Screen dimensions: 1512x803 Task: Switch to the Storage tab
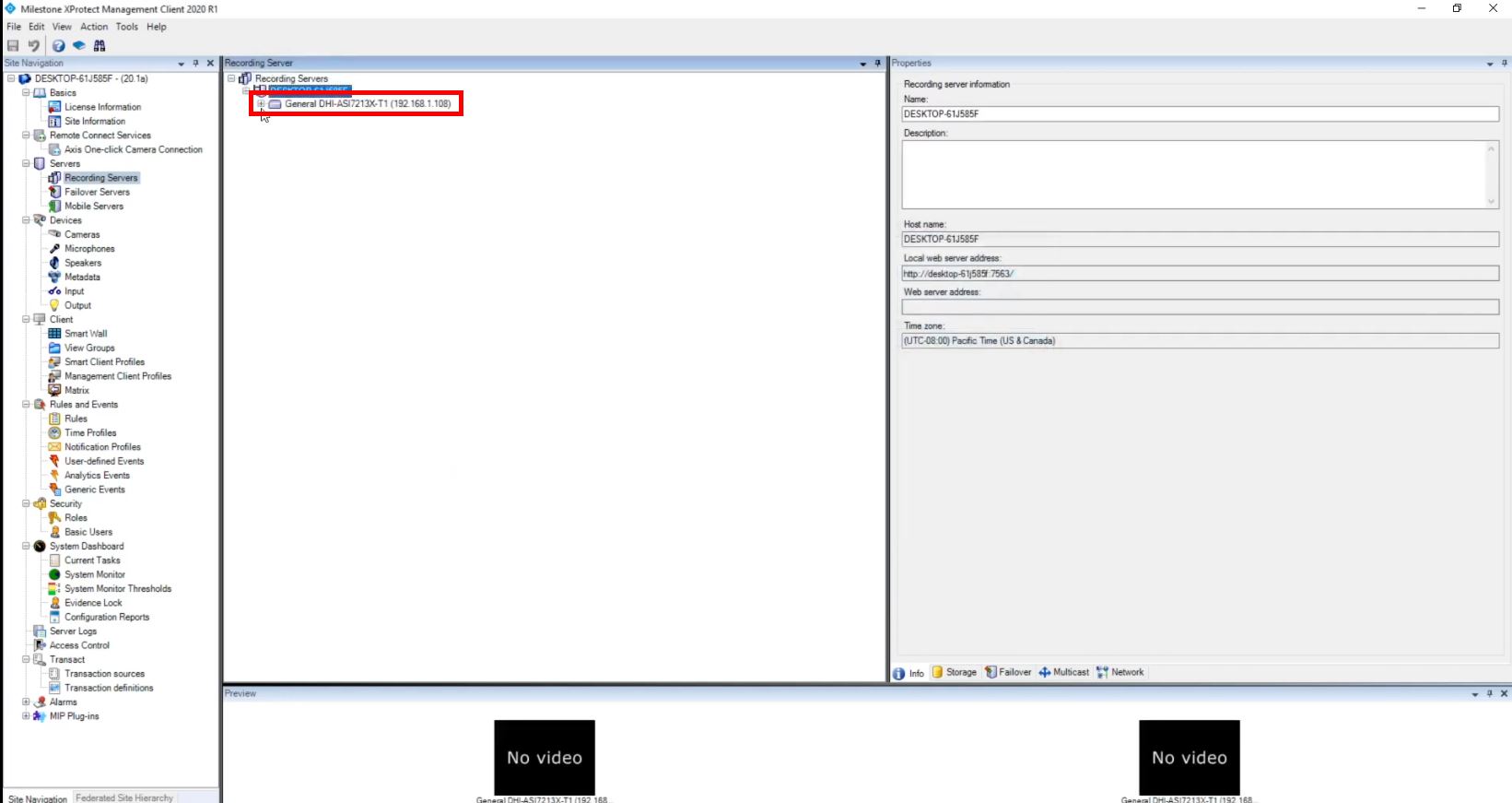tap(955, 672)
